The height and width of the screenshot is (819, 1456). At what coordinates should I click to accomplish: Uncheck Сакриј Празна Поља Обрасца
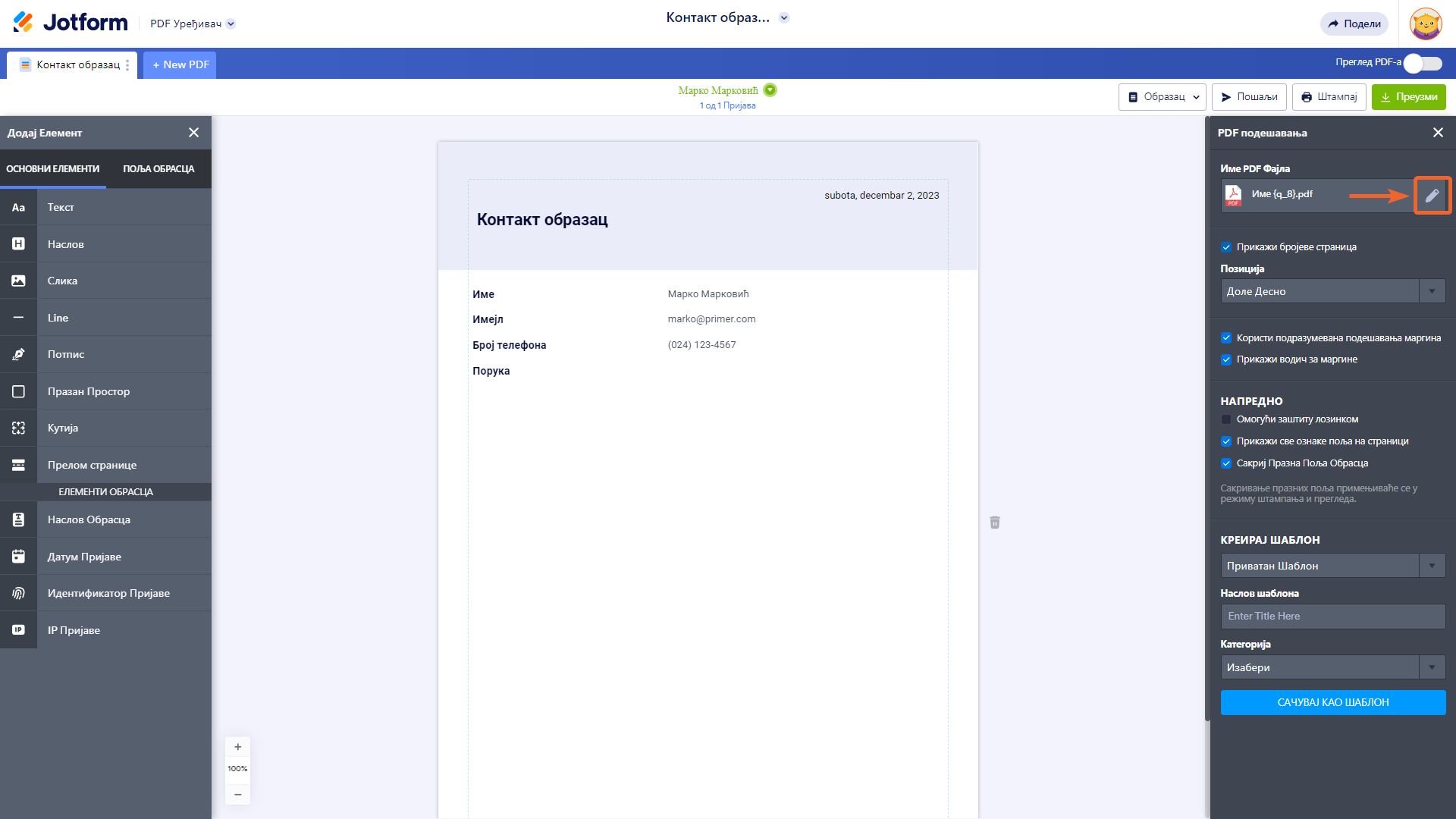[x=1226, y=463]
